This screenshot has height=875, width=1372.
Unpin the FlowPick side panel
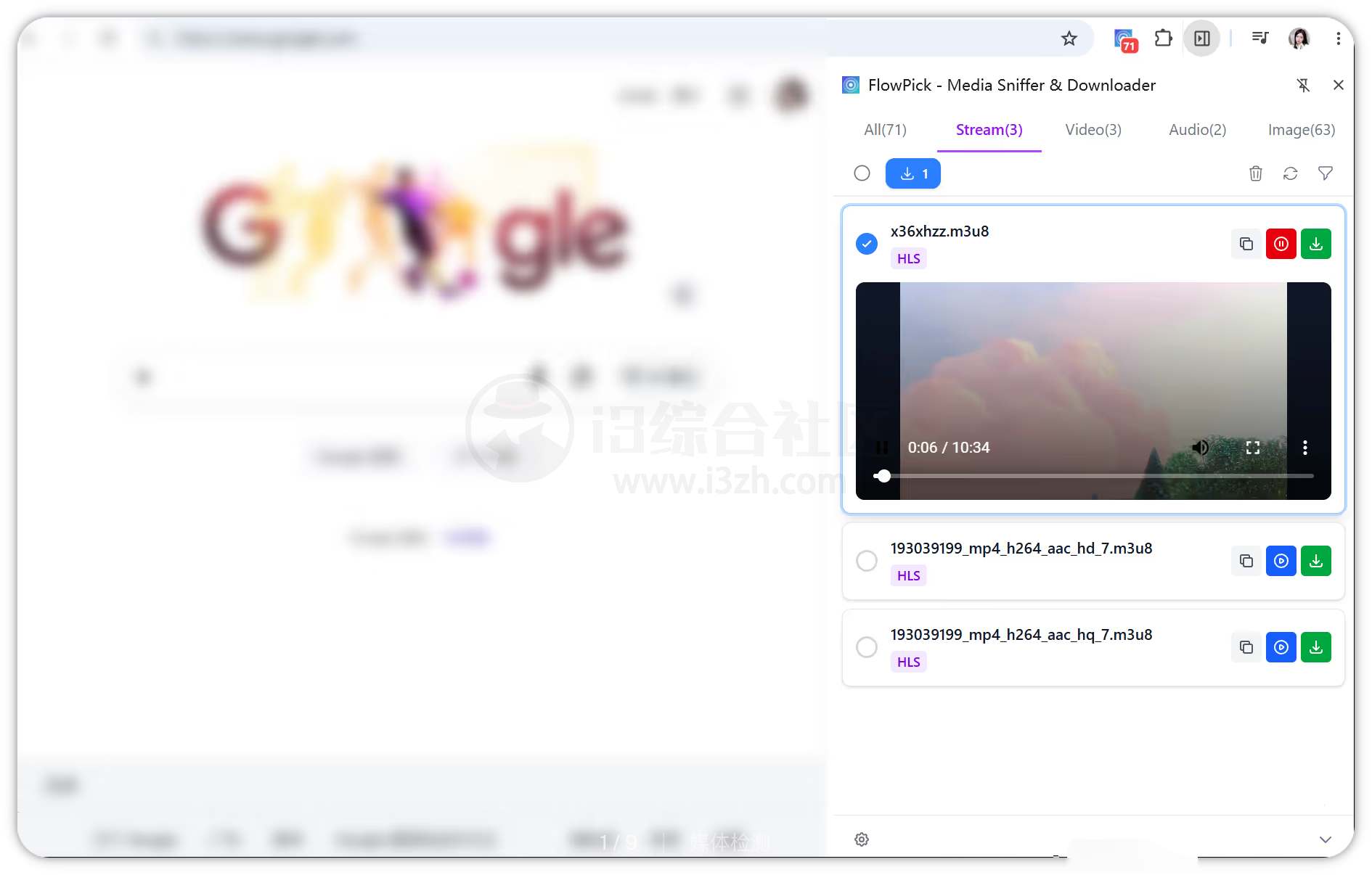pos(1304,86)
